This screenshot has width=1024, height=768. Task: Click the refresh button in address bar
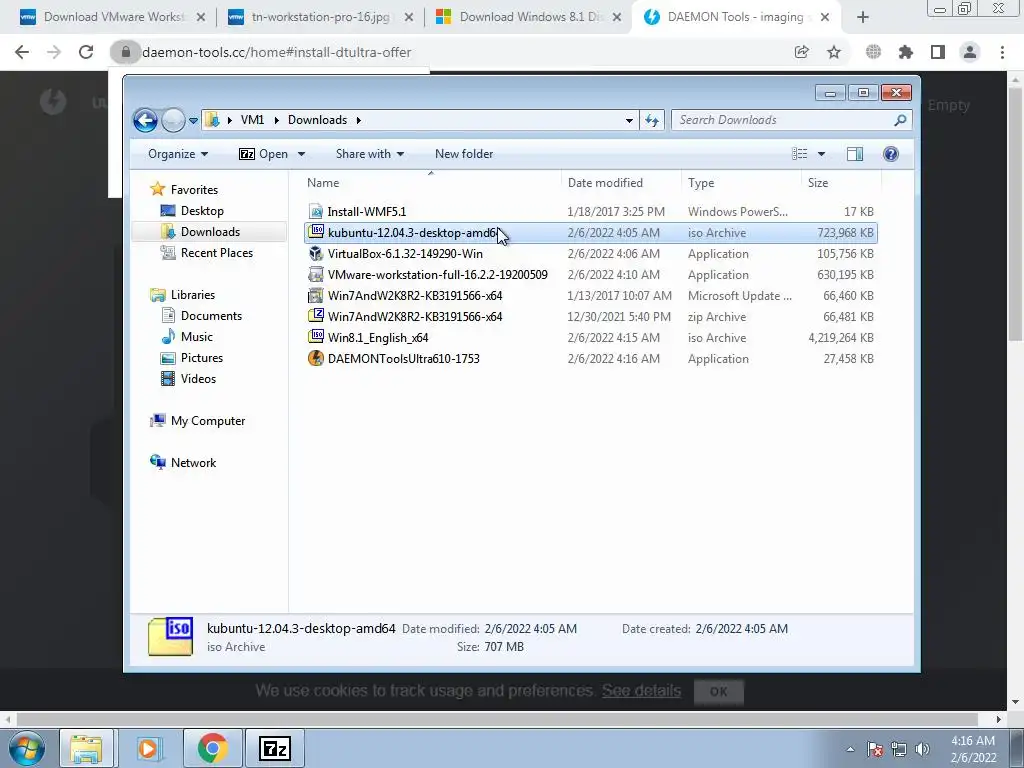[x=652, y=120]
